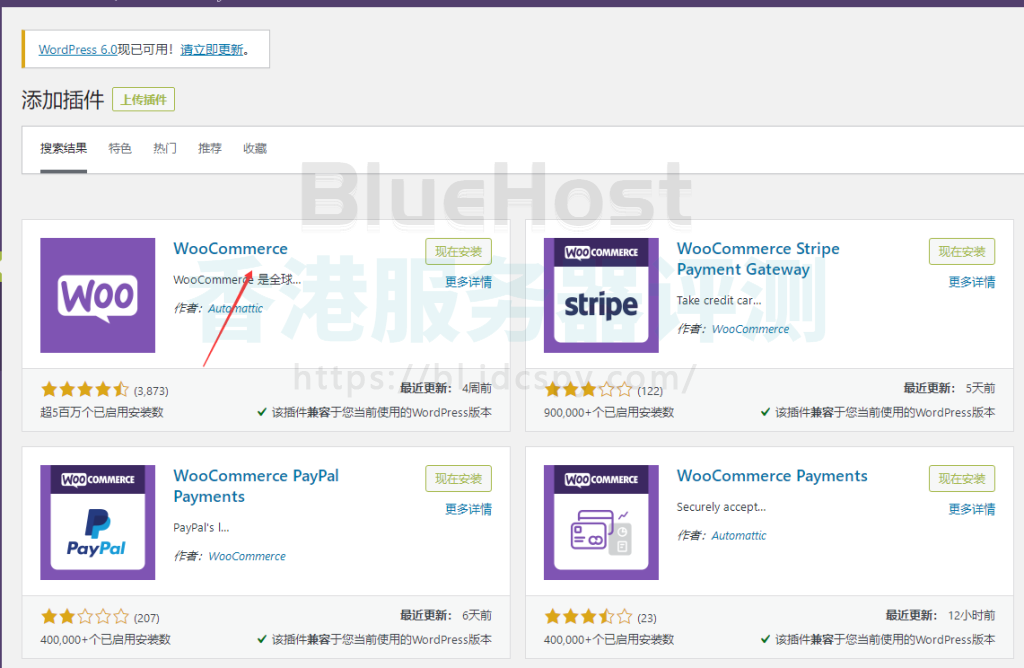Click 400,000+个已启用安装数 on the WooCommerce Payments card
The width and height of the screenshot is (1024, 668).
click(x=609, y=640)
